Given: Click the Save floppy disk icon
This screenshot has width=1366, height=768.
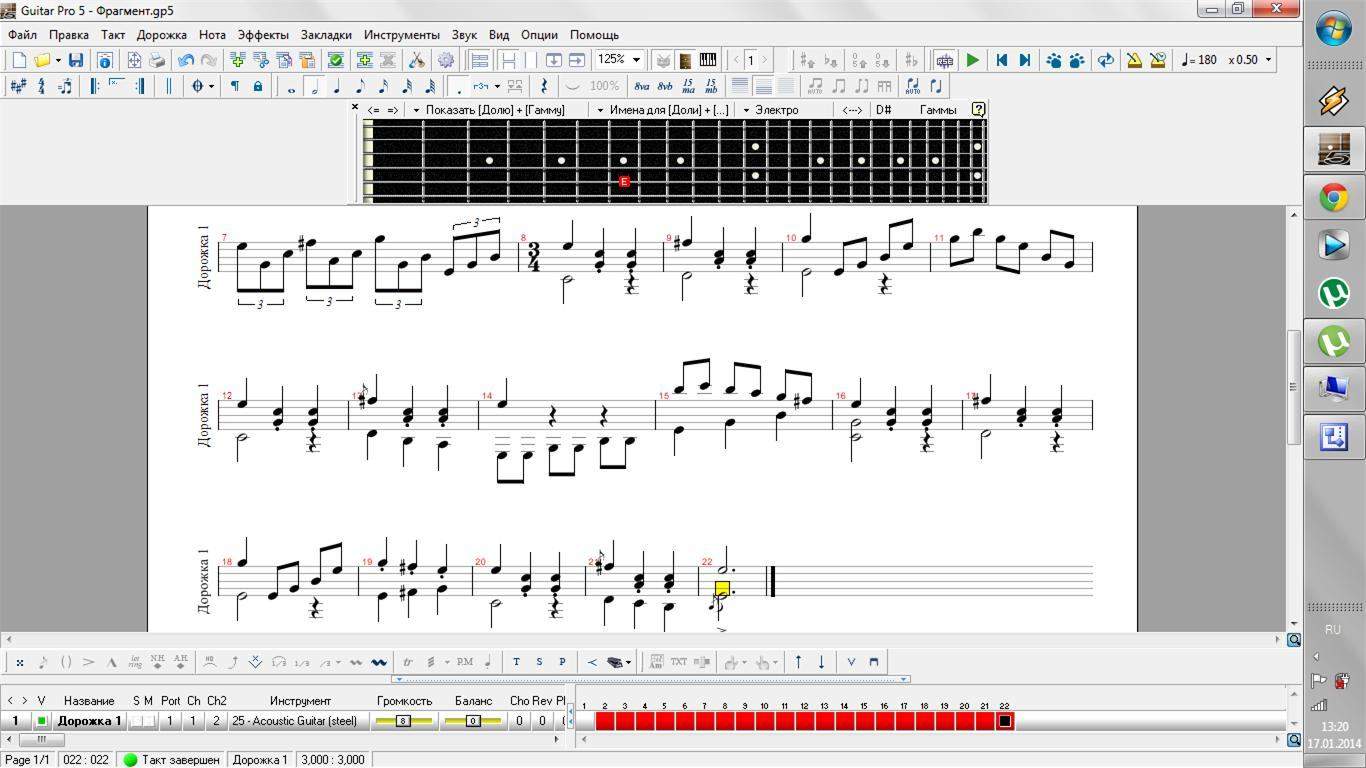Looking at the screenshot, I should [76, 60].
